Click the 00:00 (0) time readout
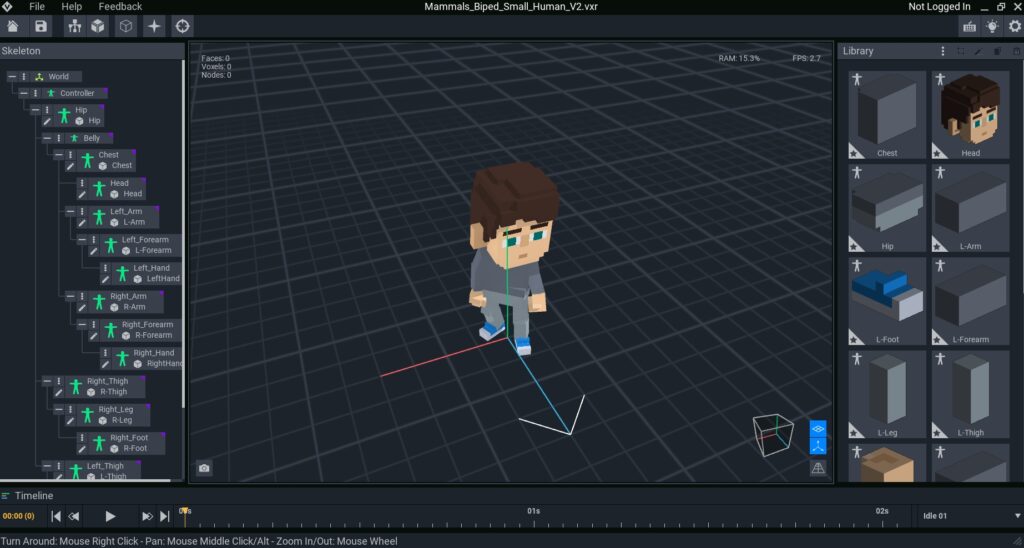 pyautogui.click(x=18, y=516)
